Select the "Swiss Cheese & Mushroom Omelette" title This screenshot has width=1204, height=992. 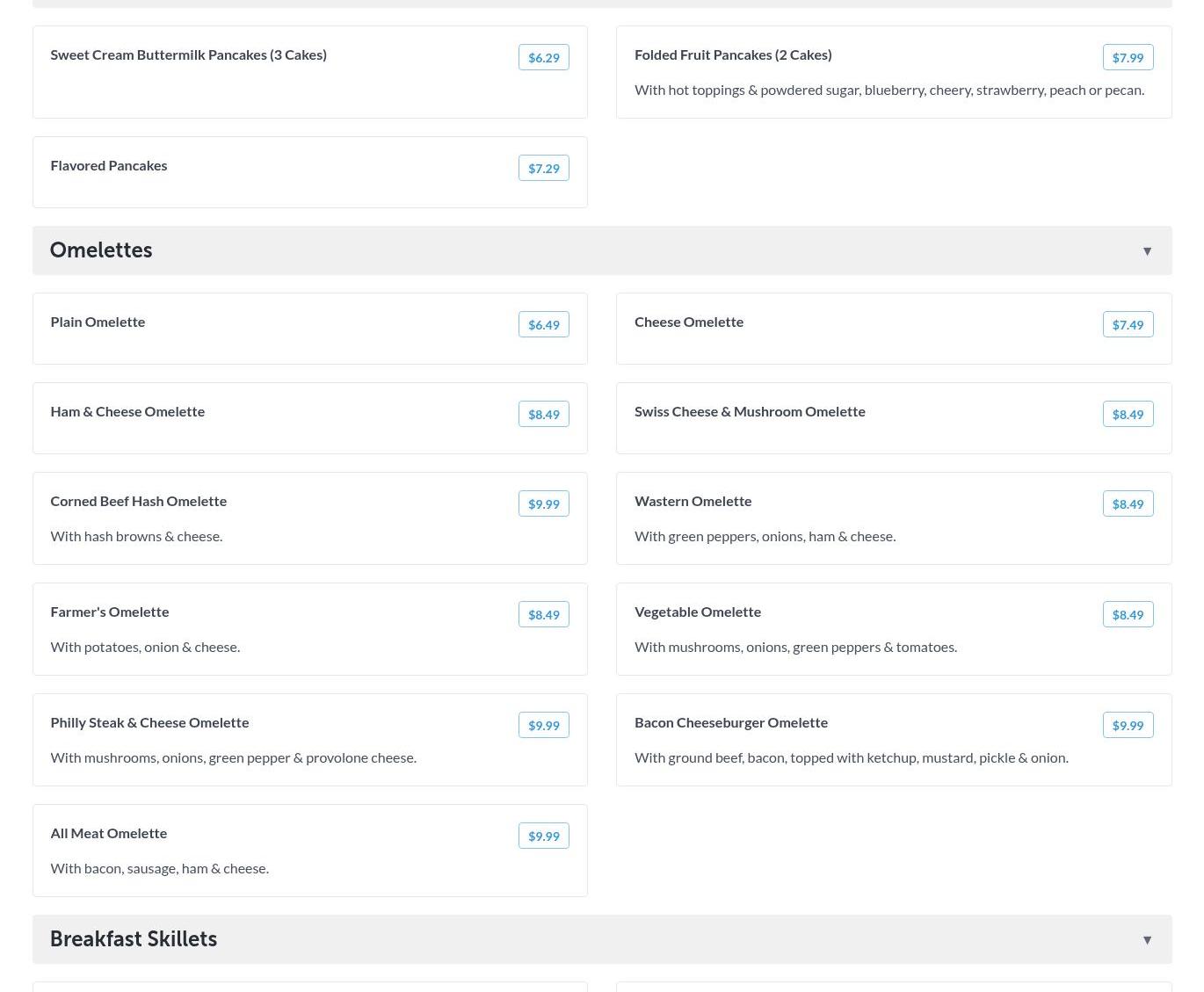pos(750,411)
